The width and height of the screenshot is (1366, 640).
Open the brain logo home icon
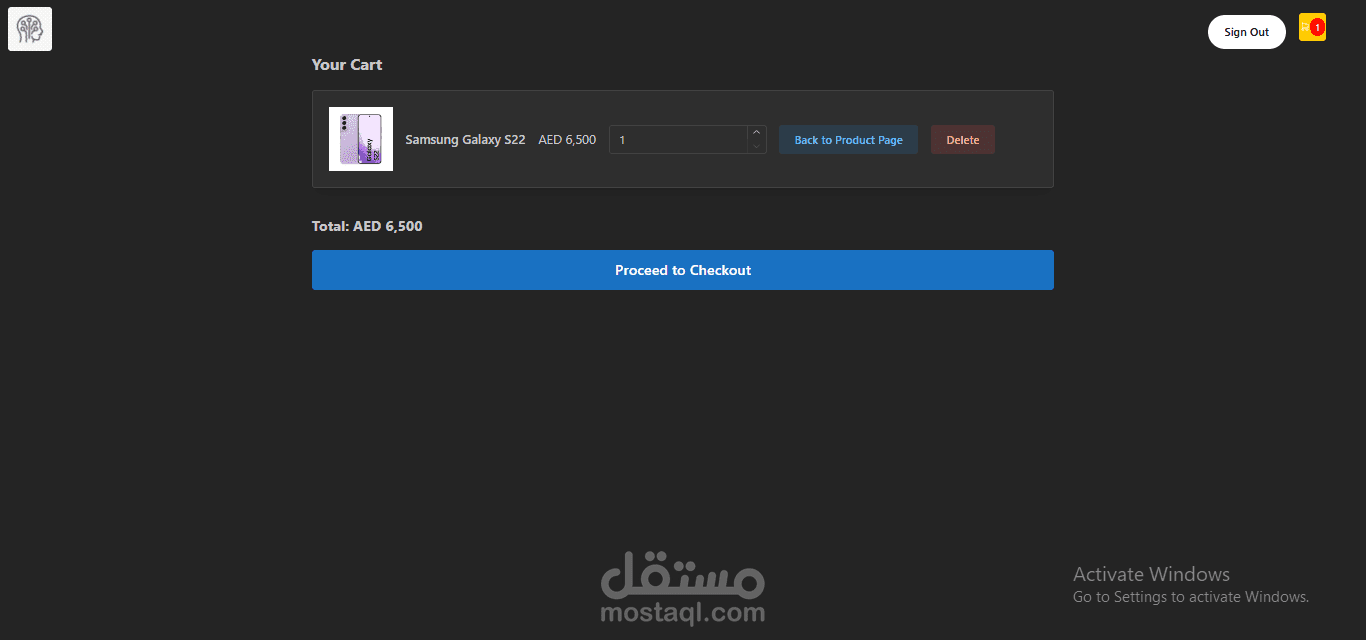pos(30,29)
